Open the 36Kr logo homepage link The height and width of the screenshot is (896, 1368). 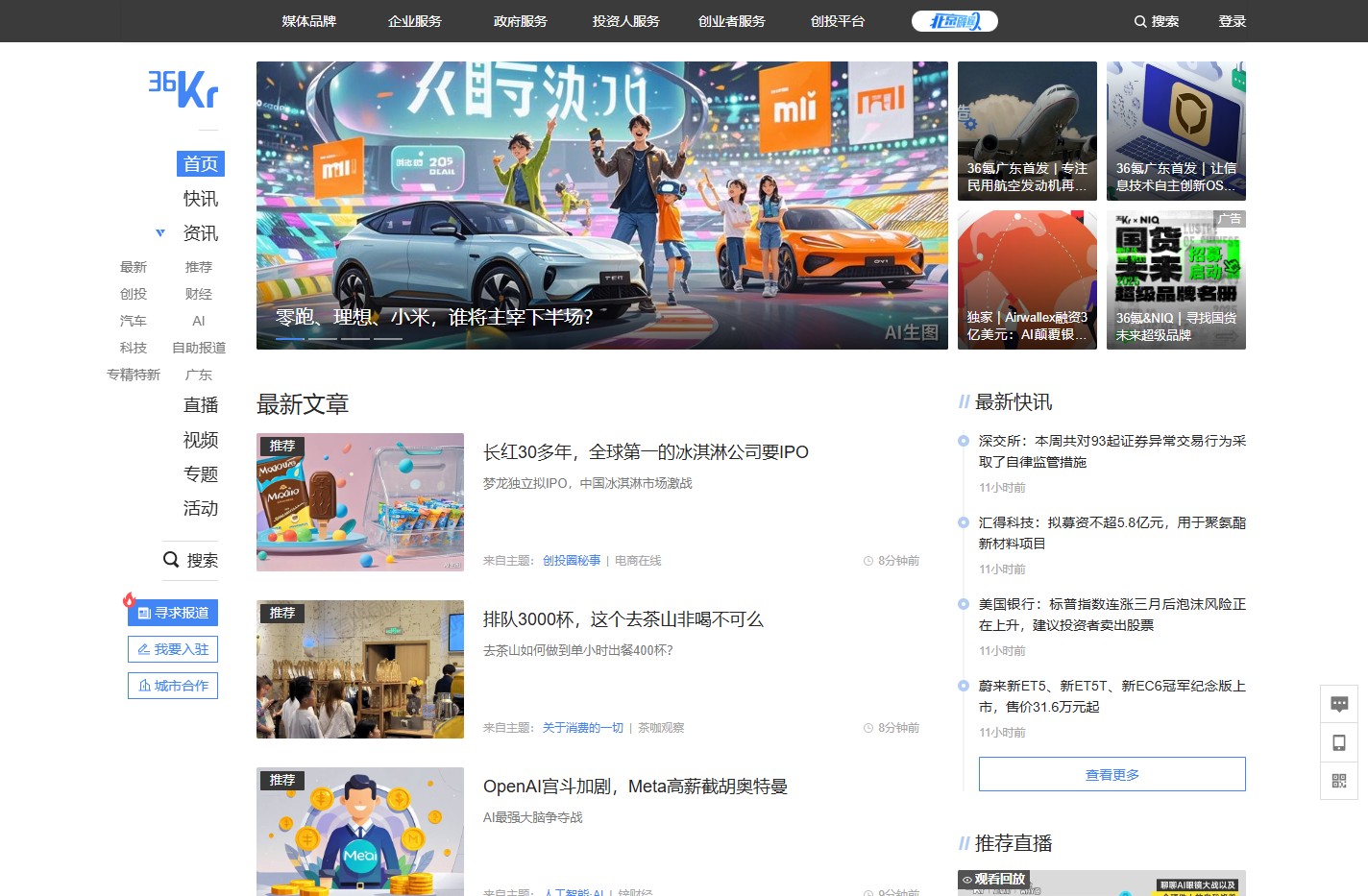tap(183, 89)
